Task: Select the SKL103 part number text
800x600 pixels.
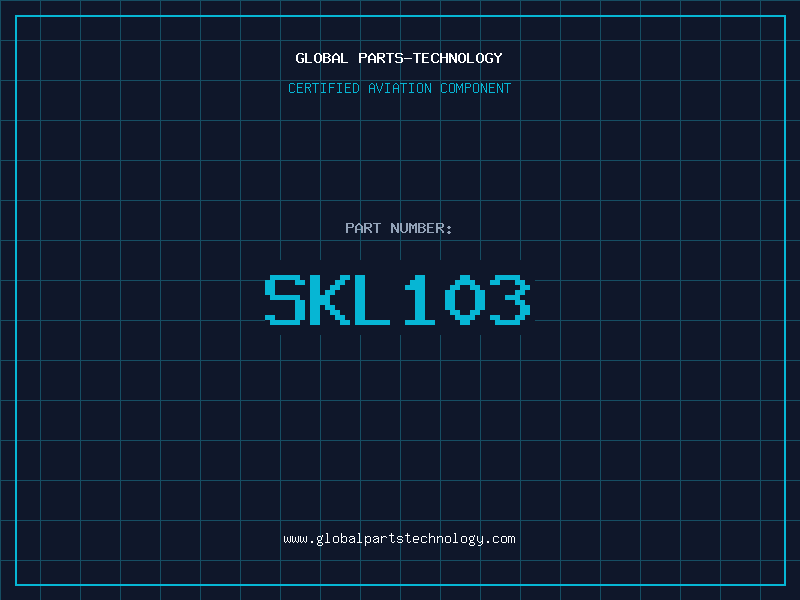Action: (398, 299)
